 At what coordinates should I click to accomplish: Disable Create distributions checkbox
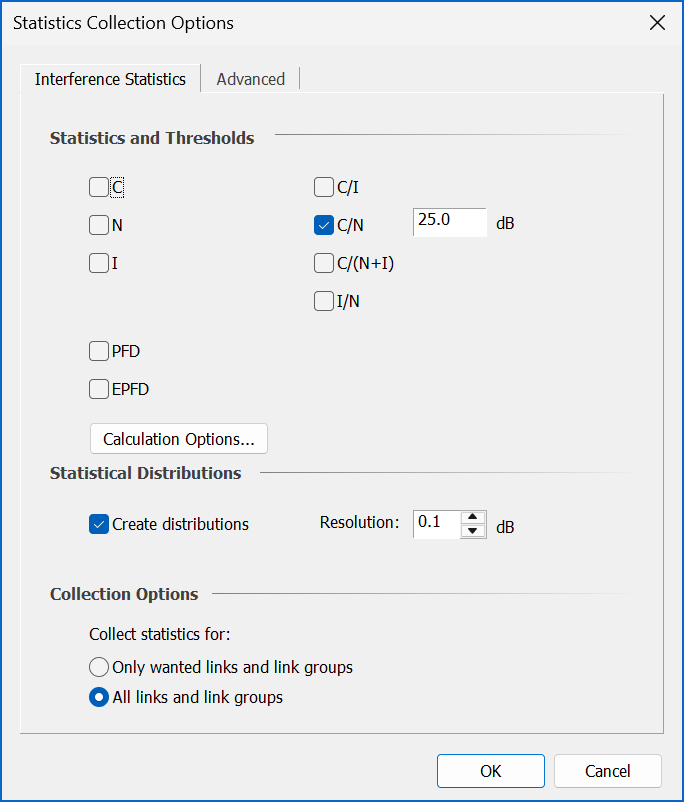[x=99, y=524]
